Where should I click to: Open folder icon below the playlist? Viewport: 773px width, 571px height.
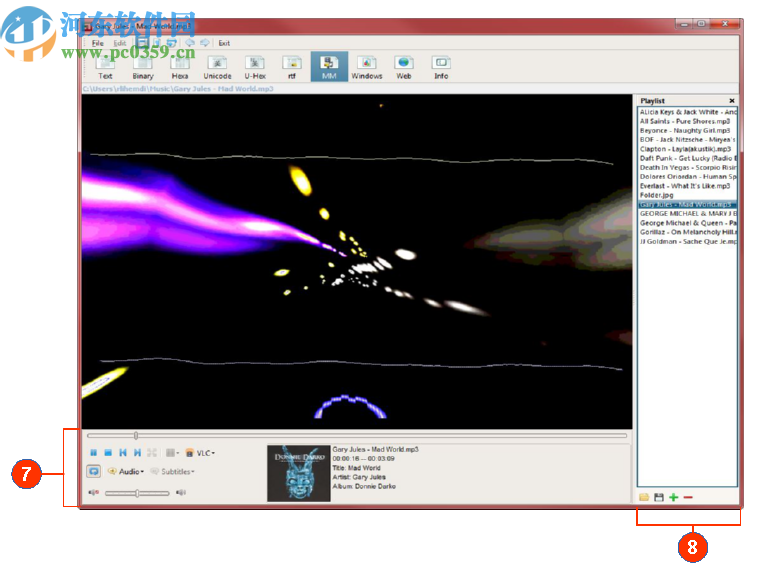[x=645, y=497]
